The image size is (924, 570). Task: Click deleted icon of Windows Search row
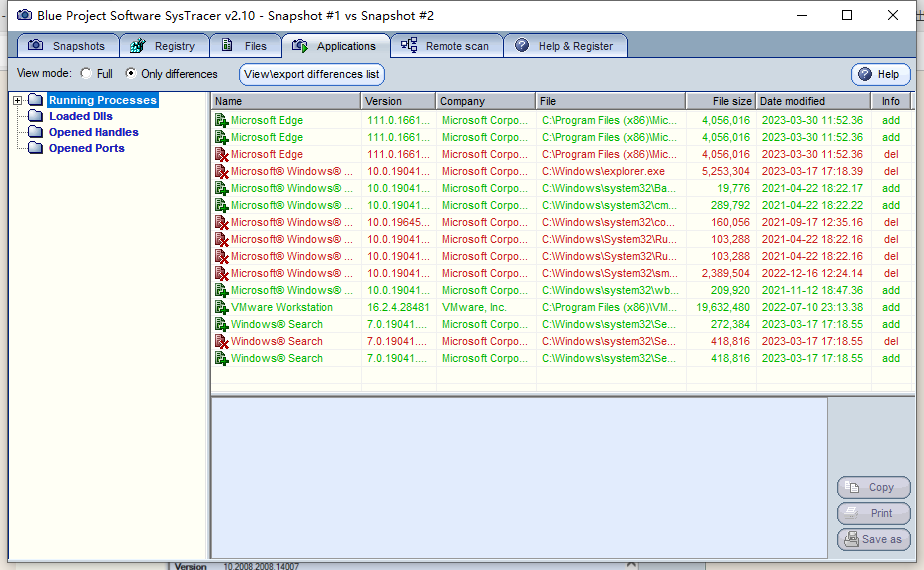[222, 342]
